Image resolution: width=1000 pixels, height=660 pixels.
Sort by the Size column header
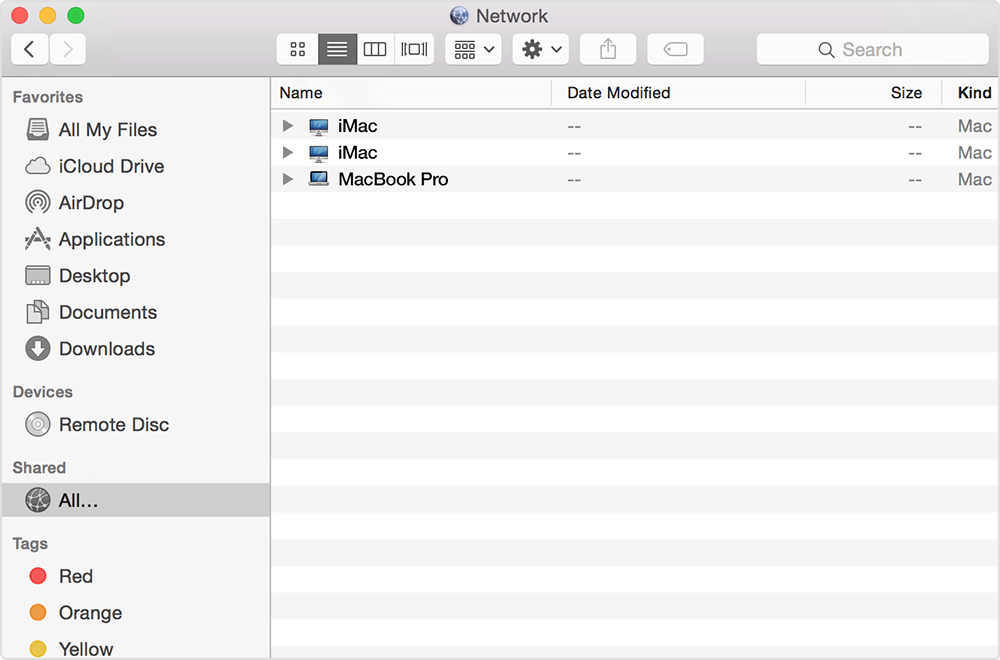873,93
